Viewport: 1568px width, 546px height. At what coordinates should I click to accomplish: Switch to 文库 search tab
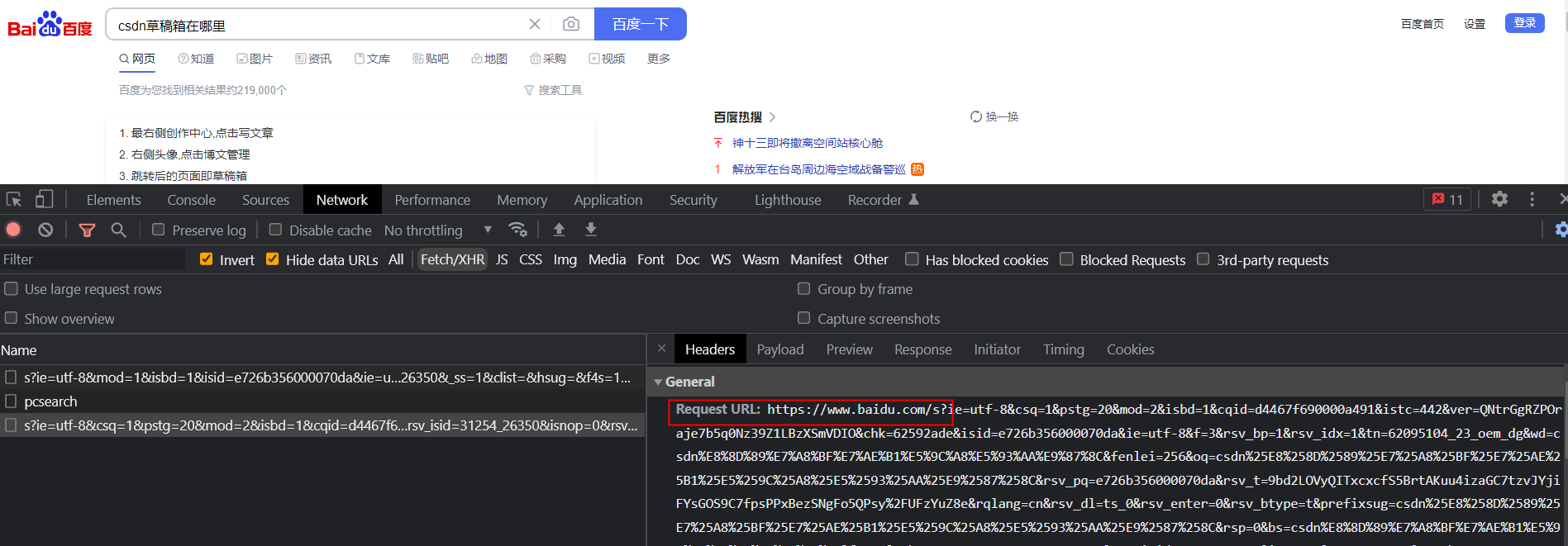click(372, 59)
